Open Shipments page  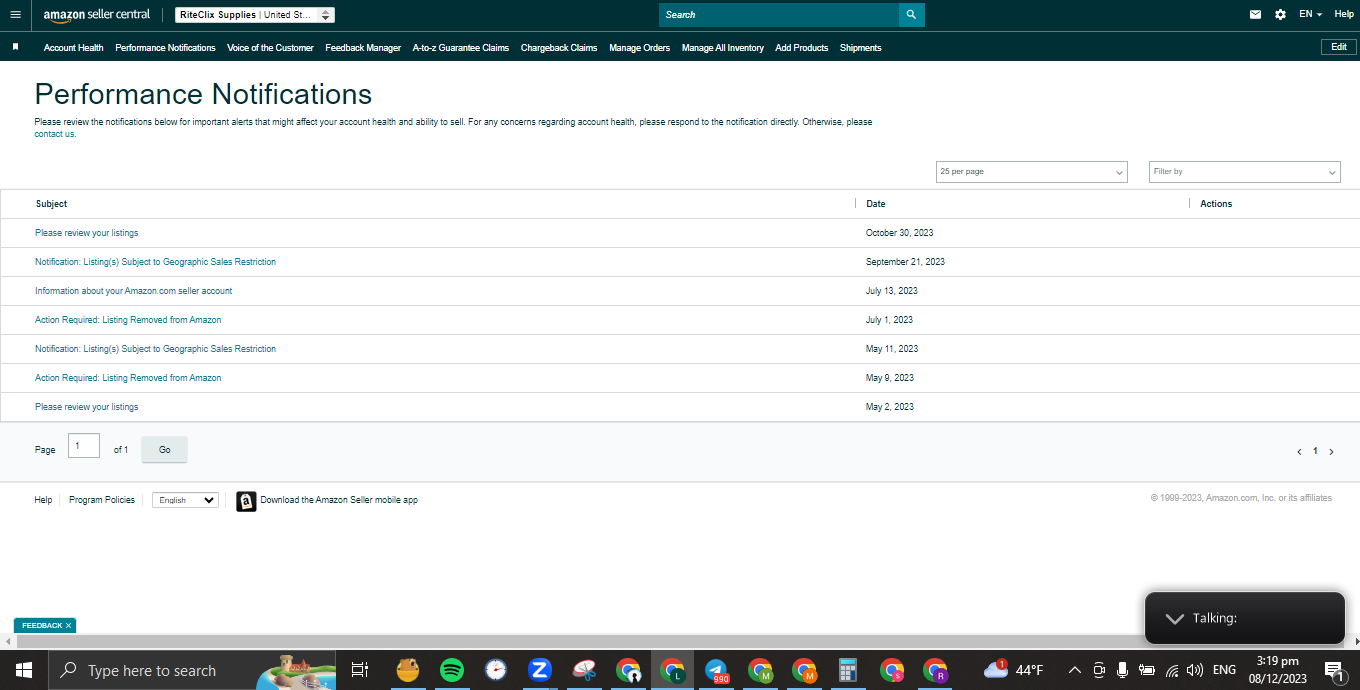pos(861,48)
